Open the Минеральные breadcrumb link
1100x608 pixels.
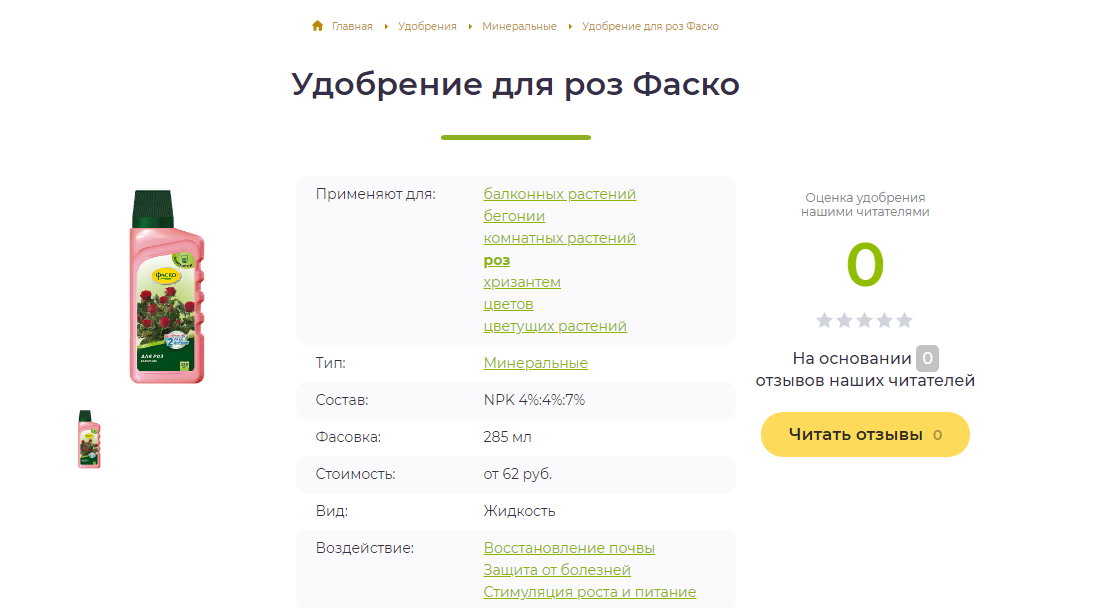click(519, 27)
